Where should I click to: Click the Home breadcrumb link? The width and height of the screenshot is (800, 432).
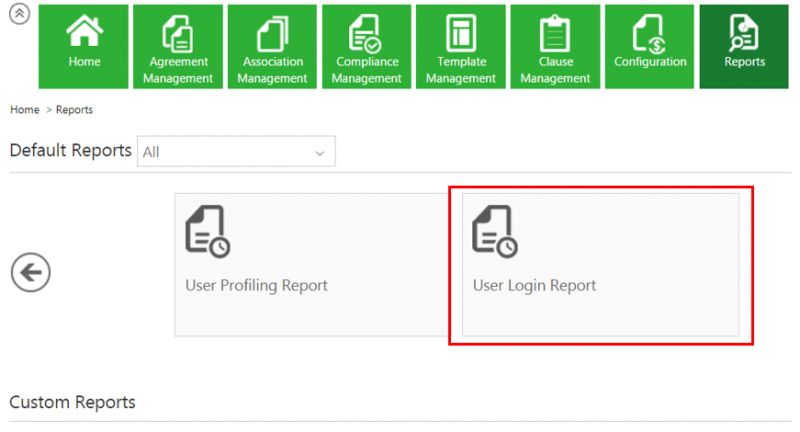pos(24,110)
